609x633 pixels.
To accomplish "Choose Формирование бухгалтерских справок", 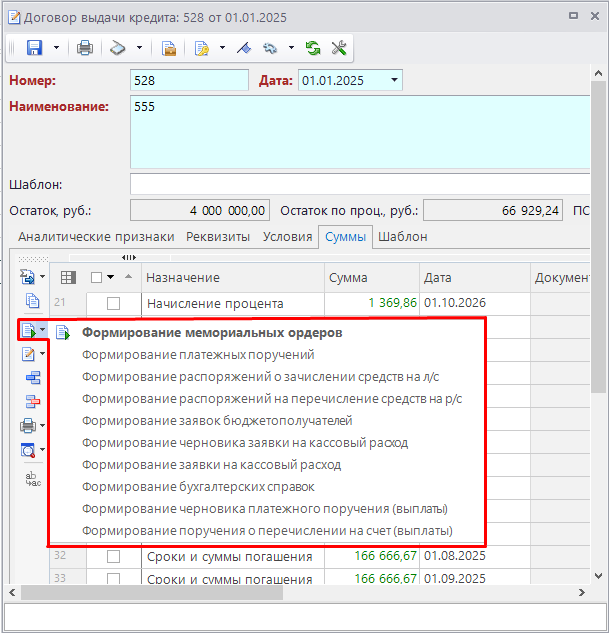I will (x=198, y=487).
